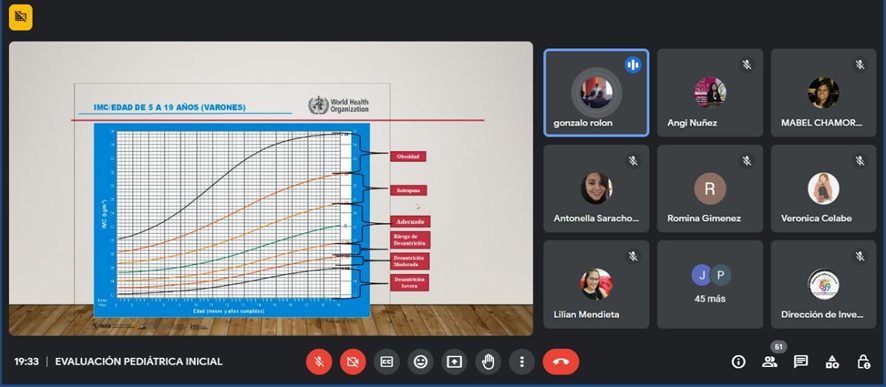Select MABEL CHAMOR... participant tile

tap(823, 93)
